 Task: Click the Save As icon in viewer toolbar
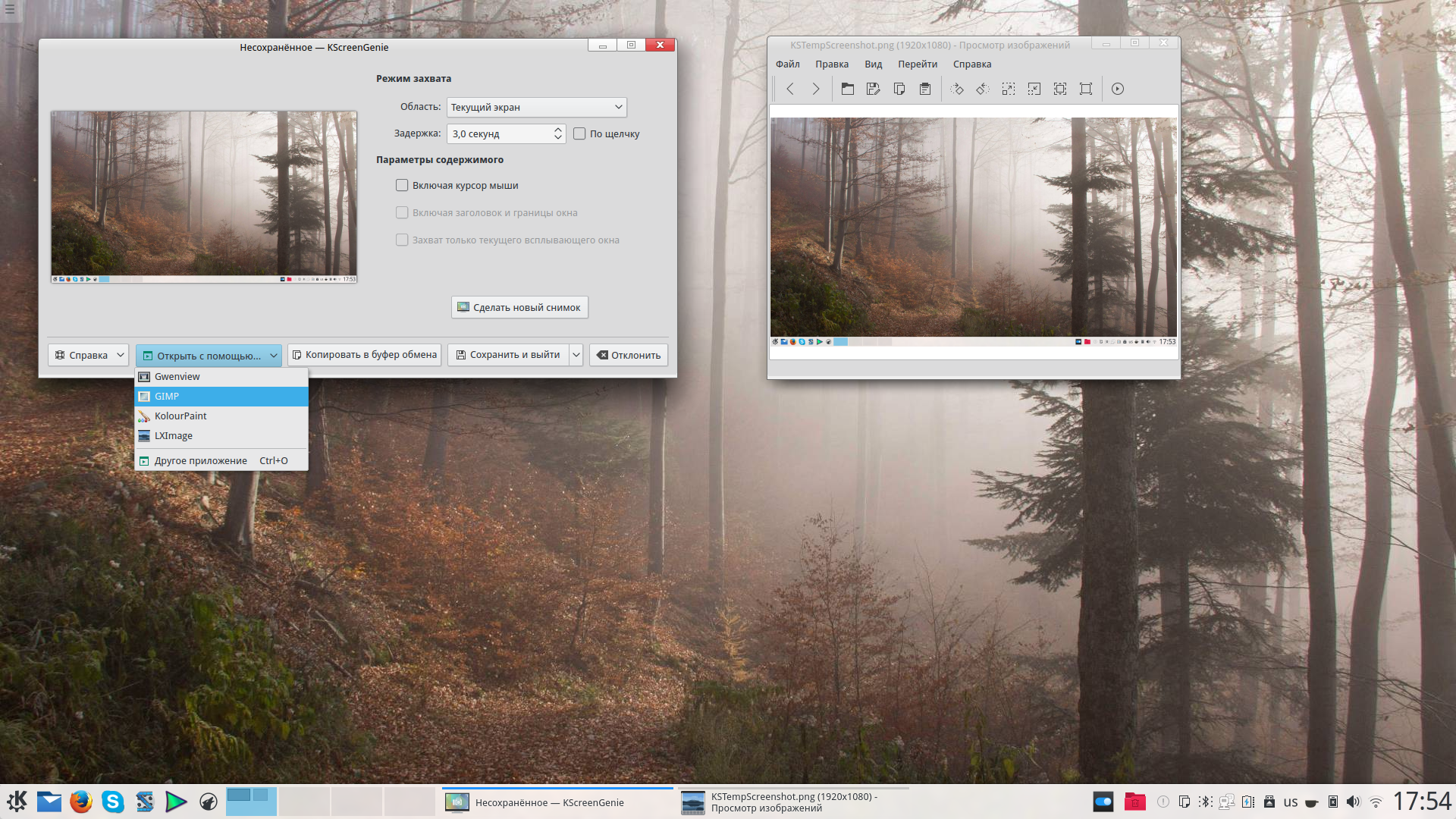click(x=874, y=89)
